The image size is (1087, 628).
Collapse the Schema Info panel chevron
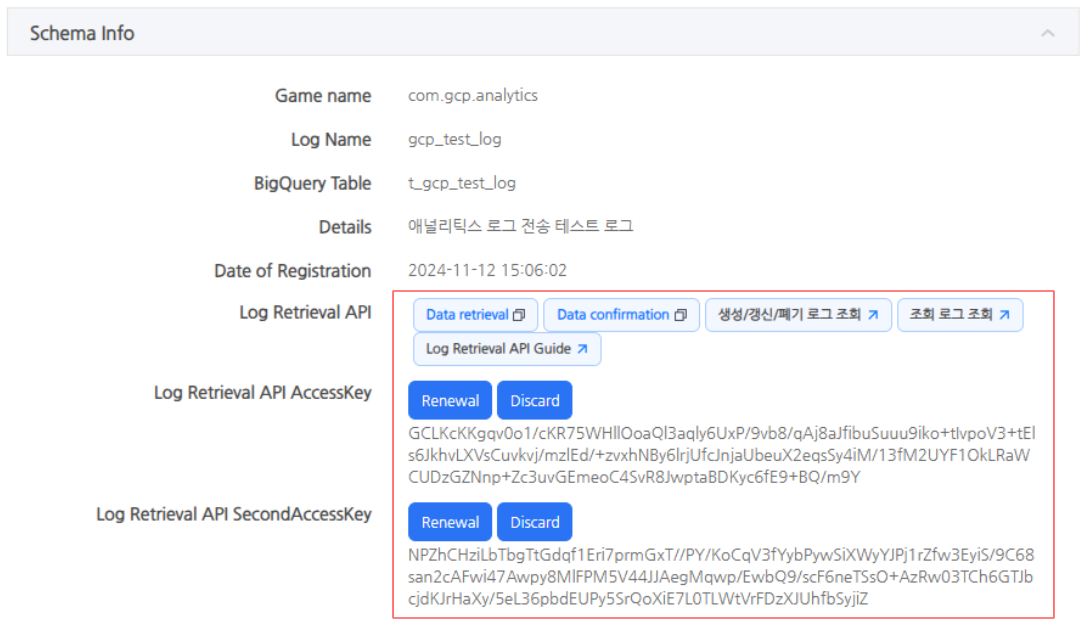click(x=1047, y=33)
